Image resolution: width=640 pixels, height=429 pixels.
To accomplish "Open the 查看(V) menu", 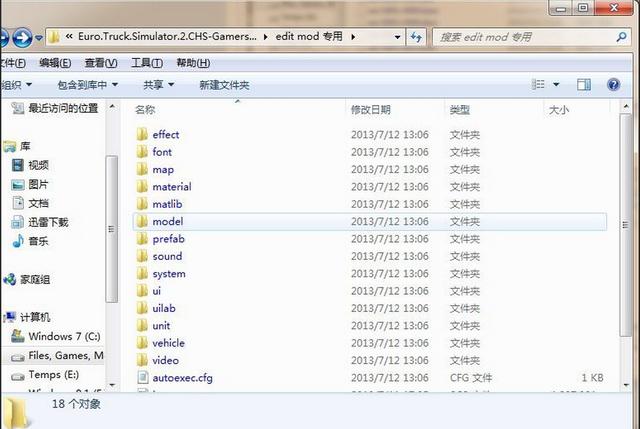I will pyautogui.click(x=101, y=63).
